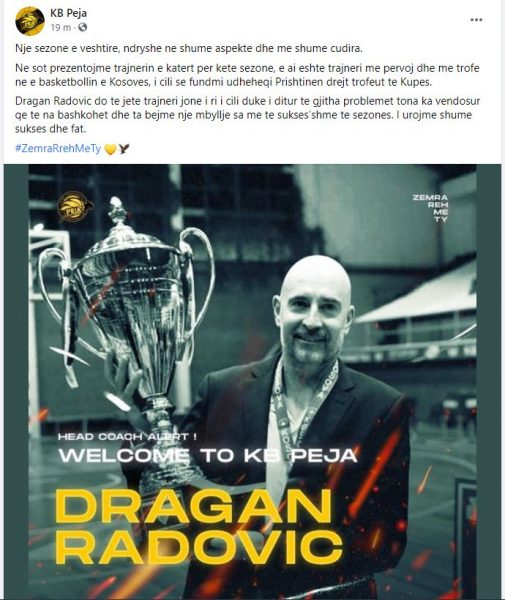
Task: Click the yellow heart emoji
Action: click(110, 149)
